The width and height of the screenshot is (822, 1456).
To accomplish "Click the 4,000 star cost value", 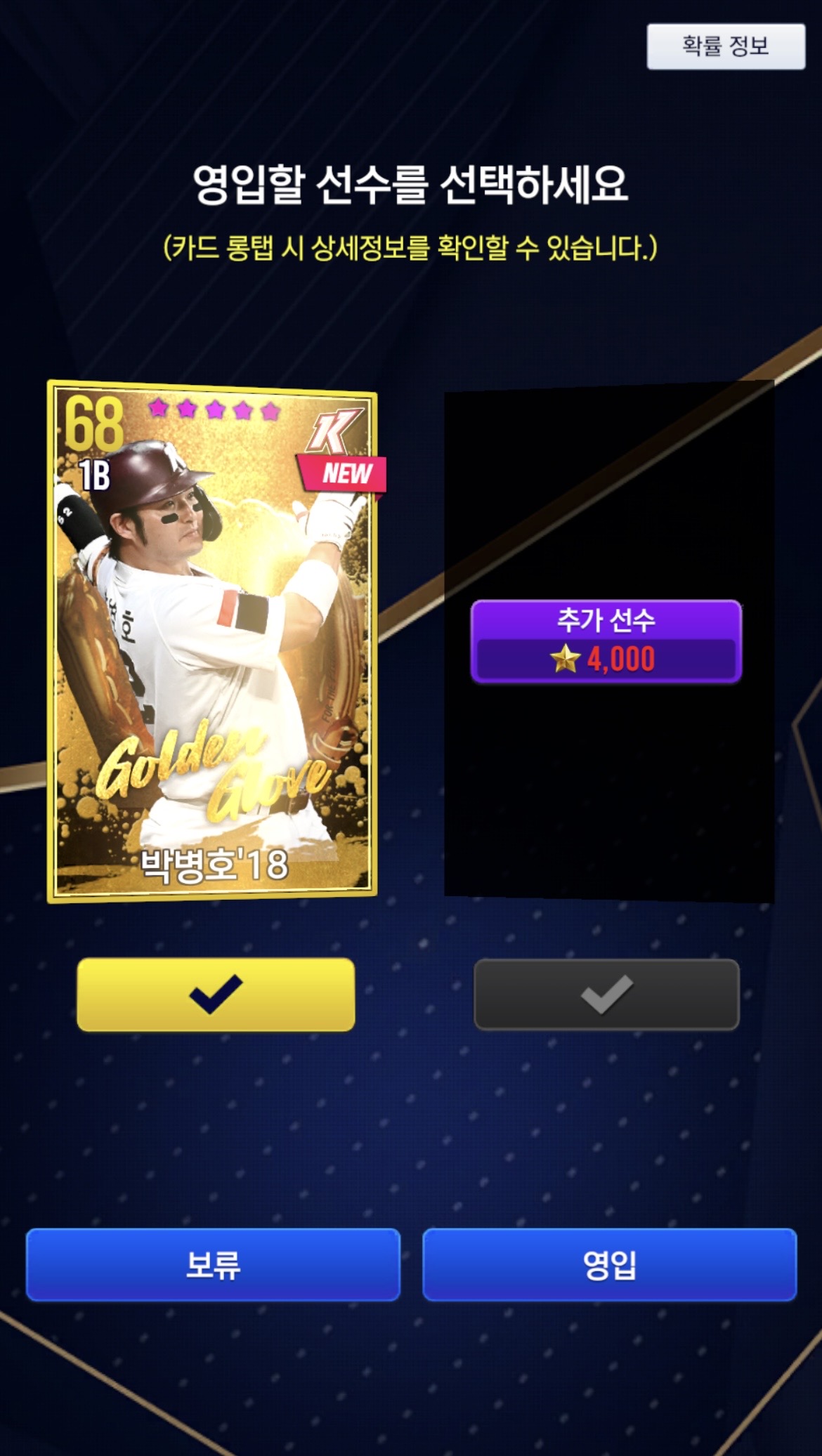I will coord(621,660).
